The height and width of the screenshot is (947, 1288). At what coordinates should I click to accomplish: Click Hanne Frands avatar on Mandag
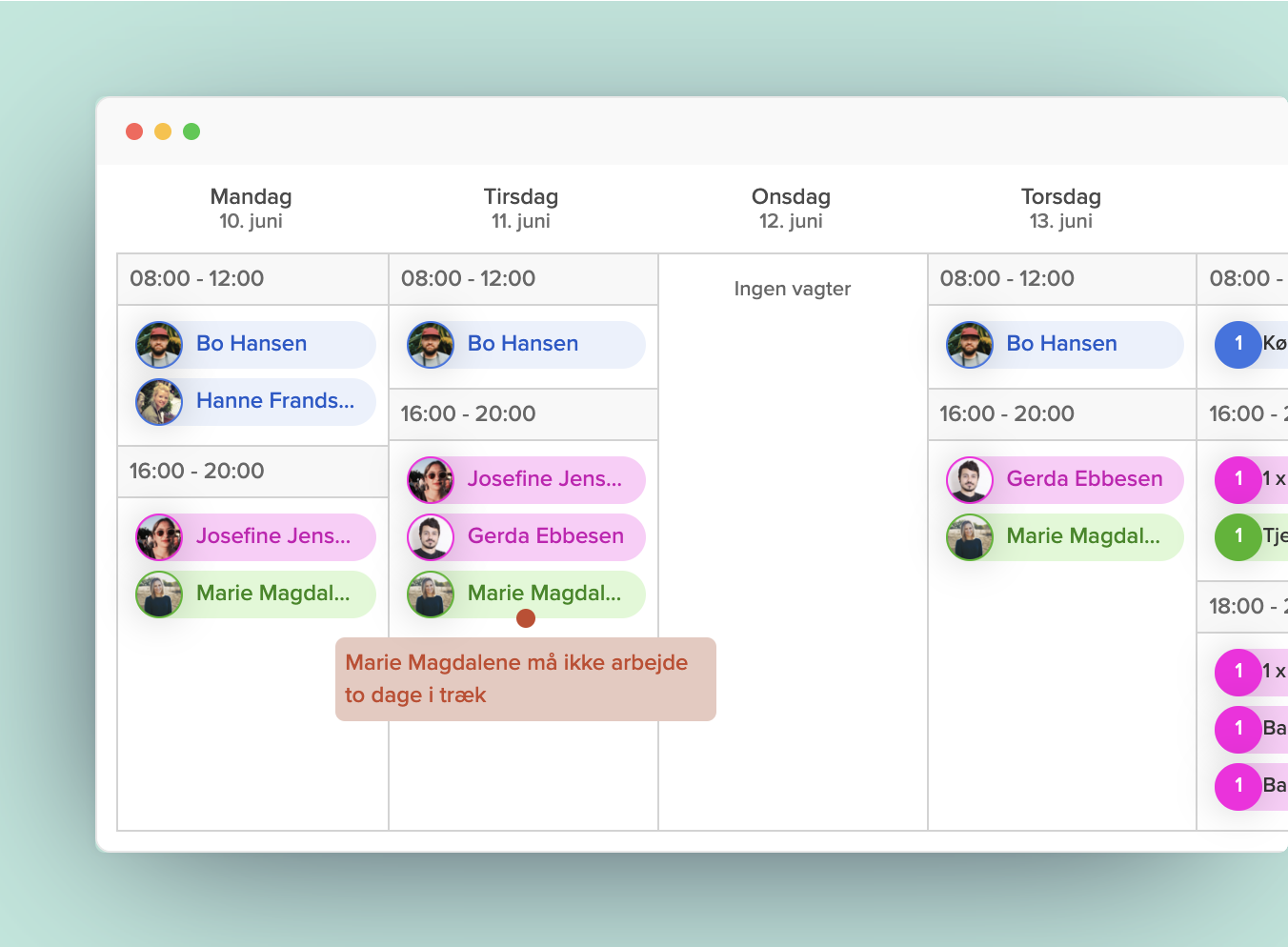point(159,402)
